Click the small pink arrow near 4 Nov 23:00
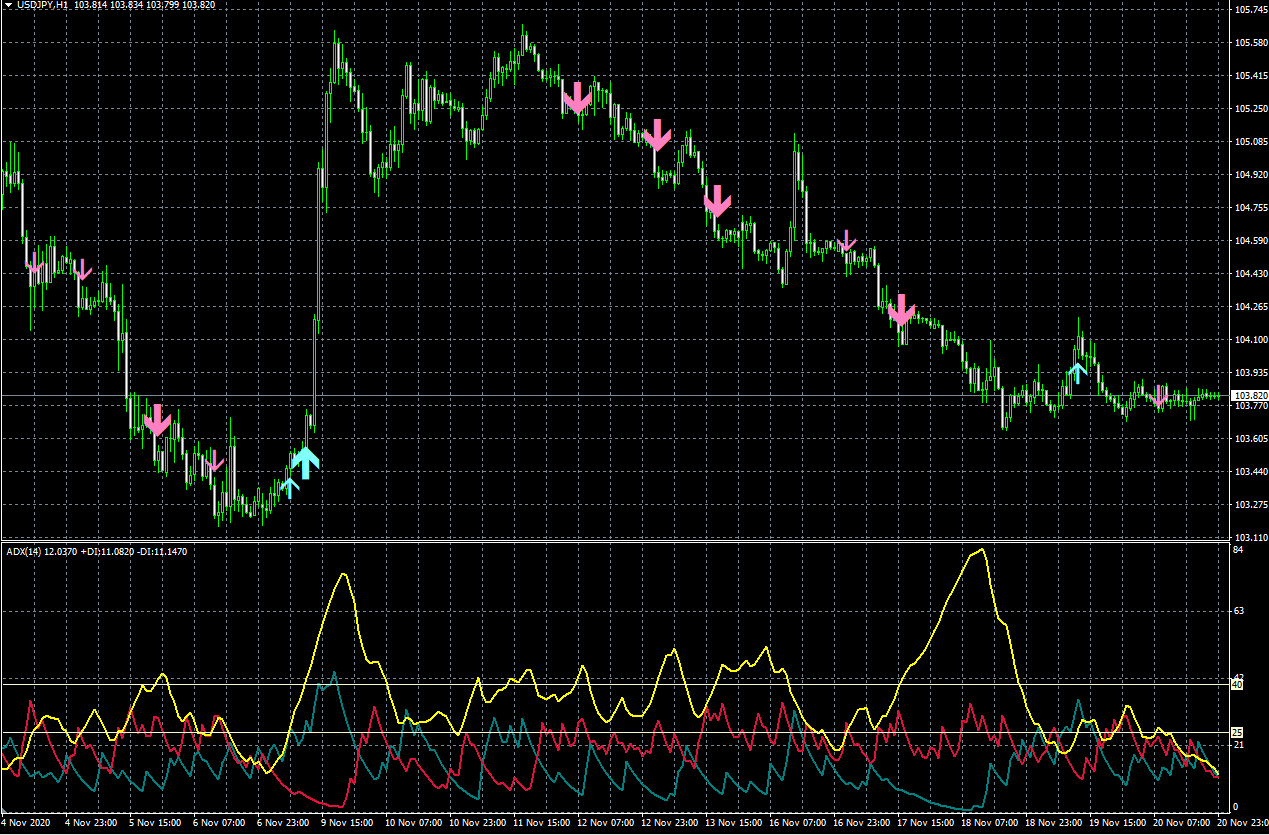 (82, 269)
